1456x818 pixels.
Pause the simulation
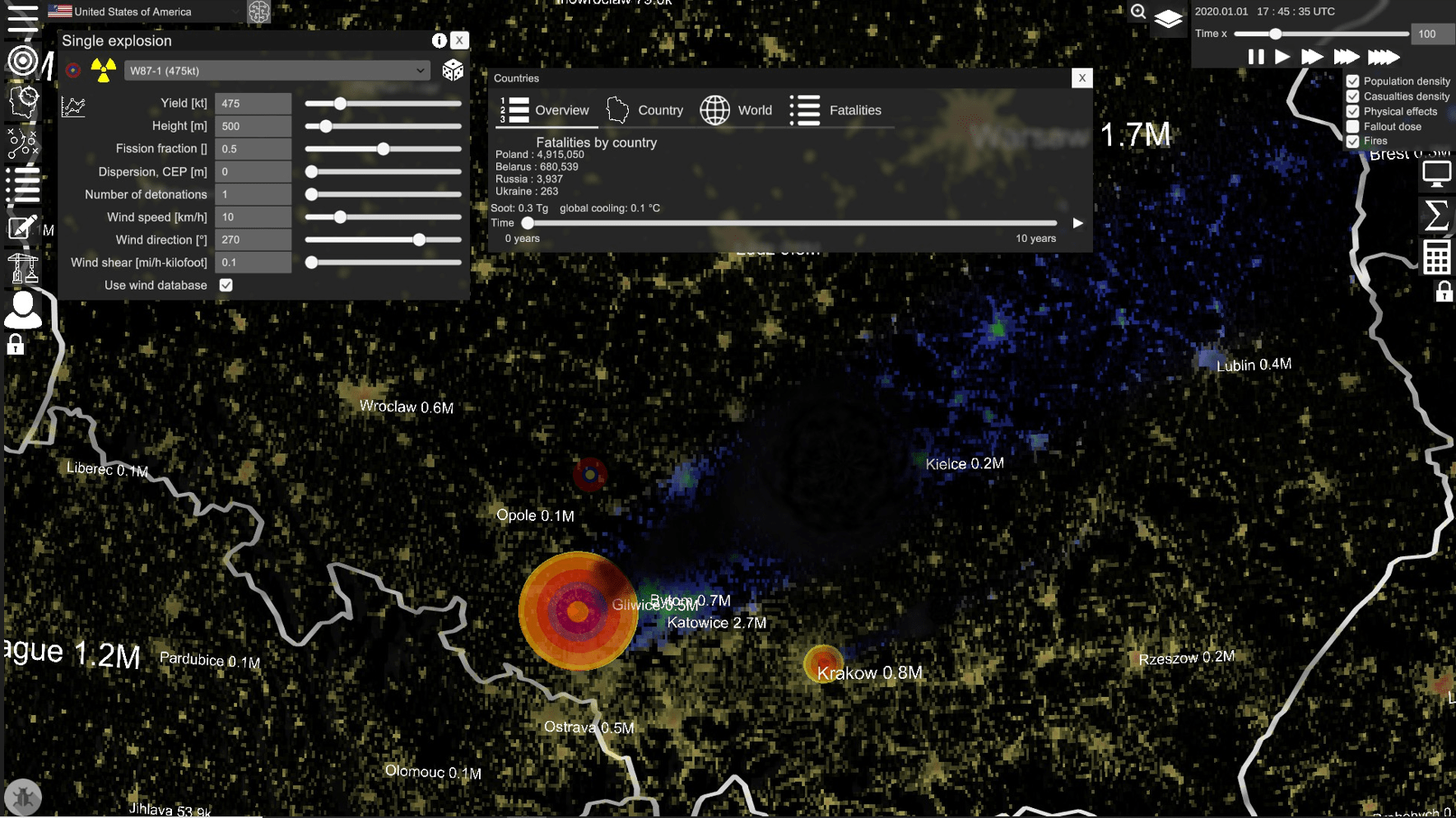click(1256, 57)
